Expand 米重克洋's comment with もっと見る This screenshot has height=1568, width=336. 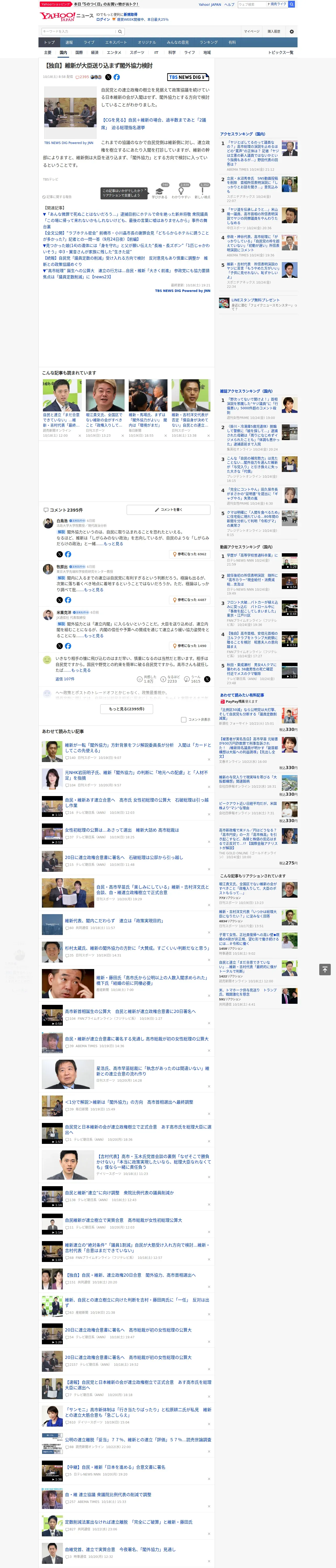point(93,636)
